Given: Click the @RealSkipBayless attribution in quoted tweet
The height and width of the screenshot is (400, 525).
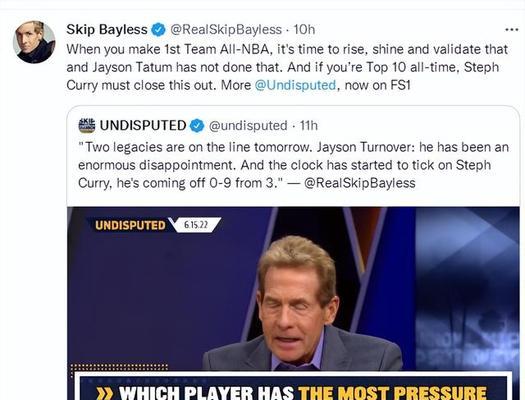Looking at the screenshot, I should [360, 183].
